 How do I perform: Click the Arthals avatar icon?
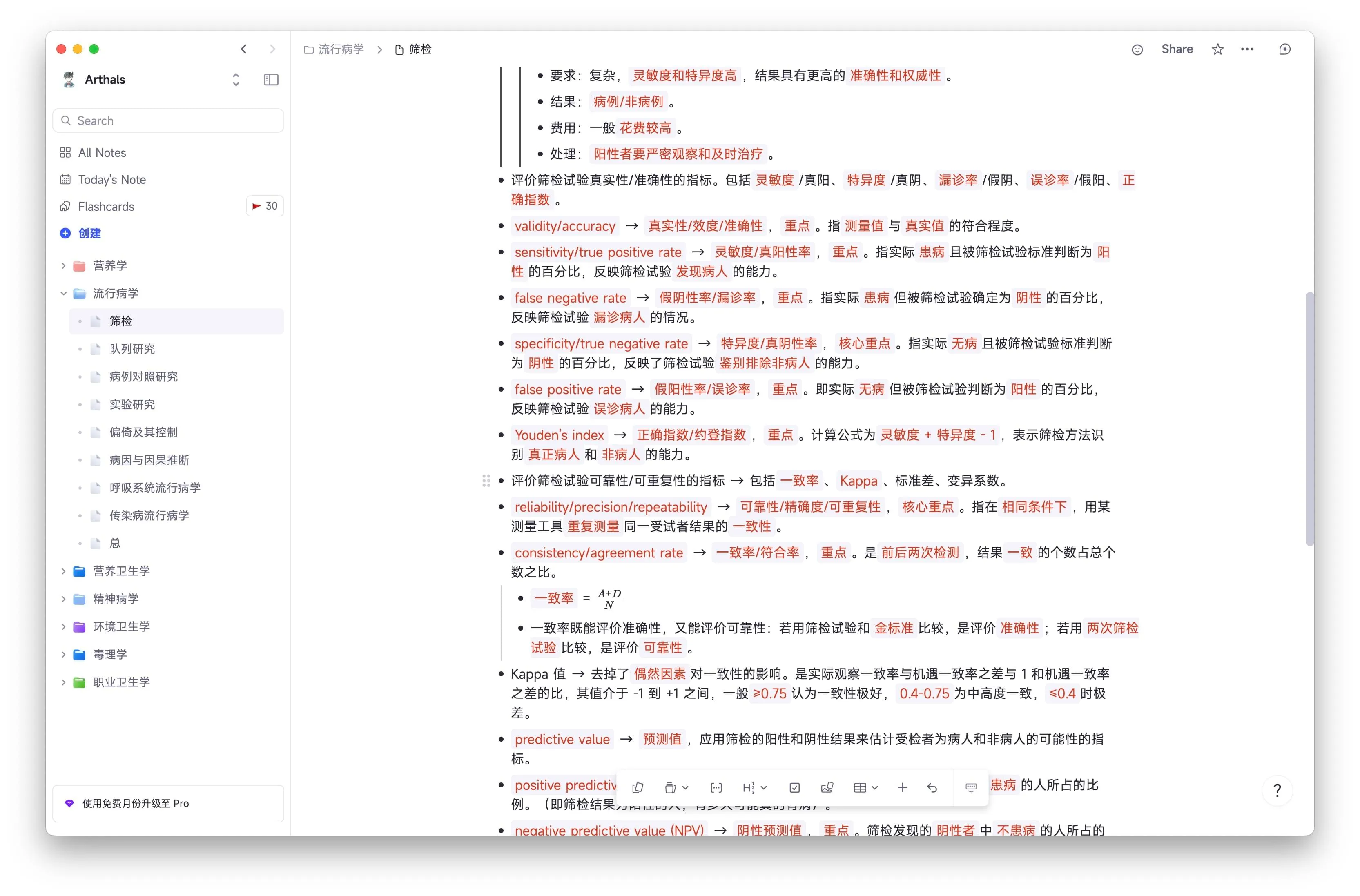69,79
